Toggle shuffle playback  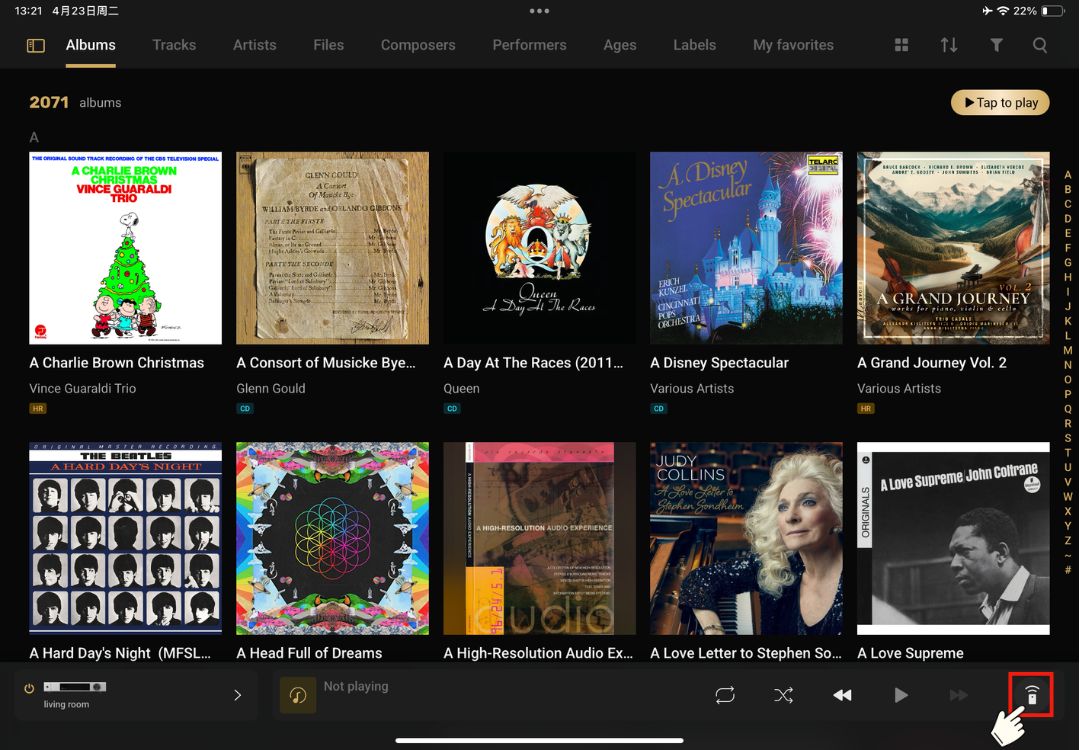pyautogui.click(x=783, y=695)
